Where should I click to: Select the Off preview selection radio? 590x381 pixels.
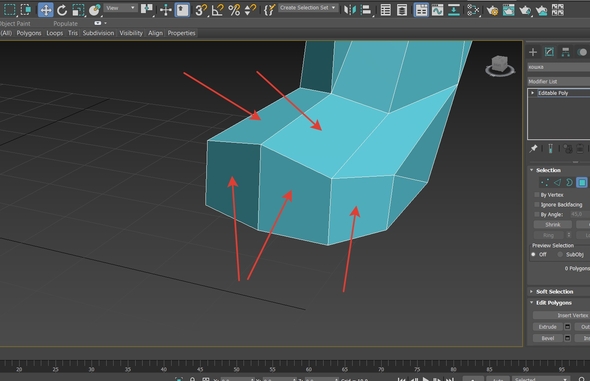(533, 255)
